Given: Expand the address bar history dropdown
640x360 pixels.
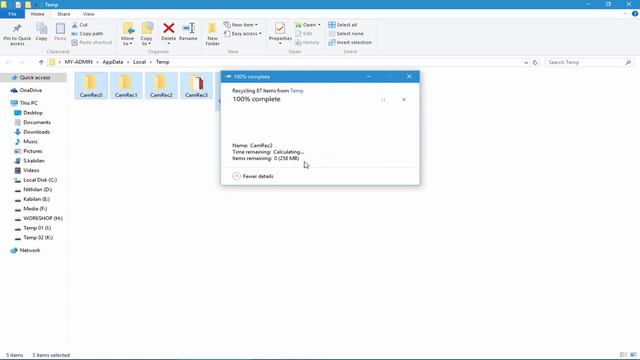Looking at the screenshot, I should pos(526,62).
